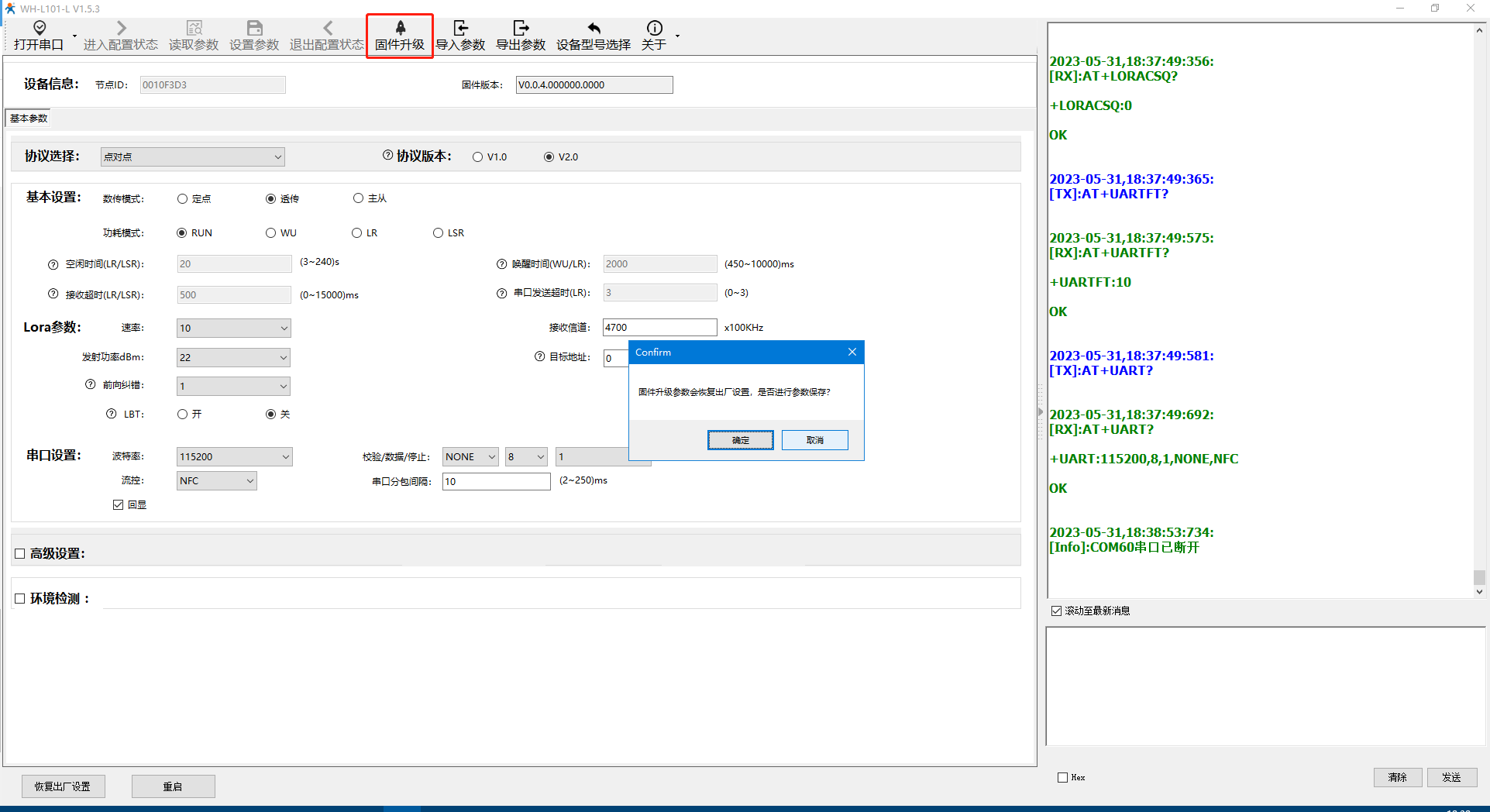The image size is (1490, 812).
Task: Click the 打开串口 open serial port icon
Action: (39, 29)
